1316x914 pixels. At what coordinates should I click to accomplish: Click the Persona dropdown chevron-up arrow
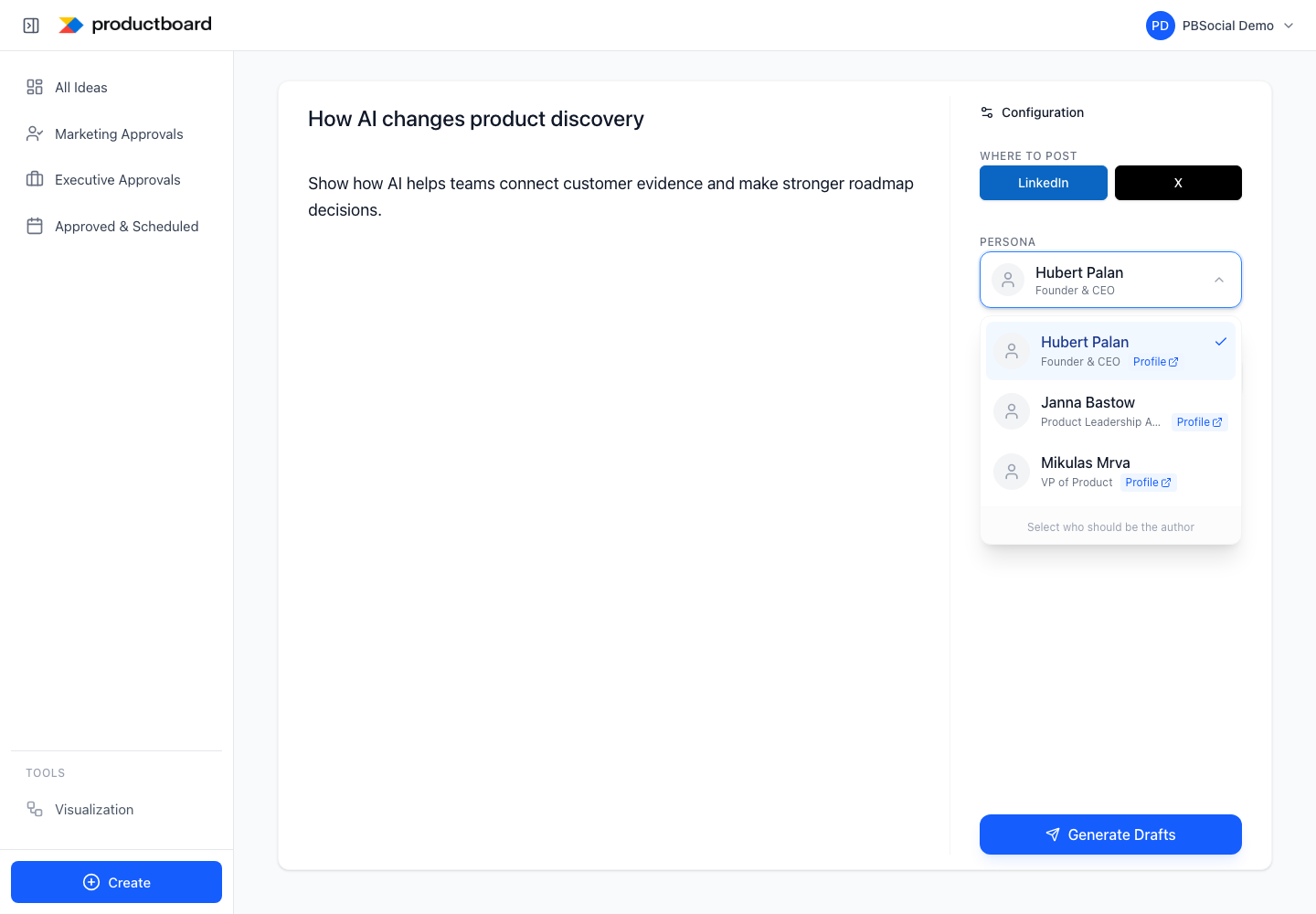1219,280
